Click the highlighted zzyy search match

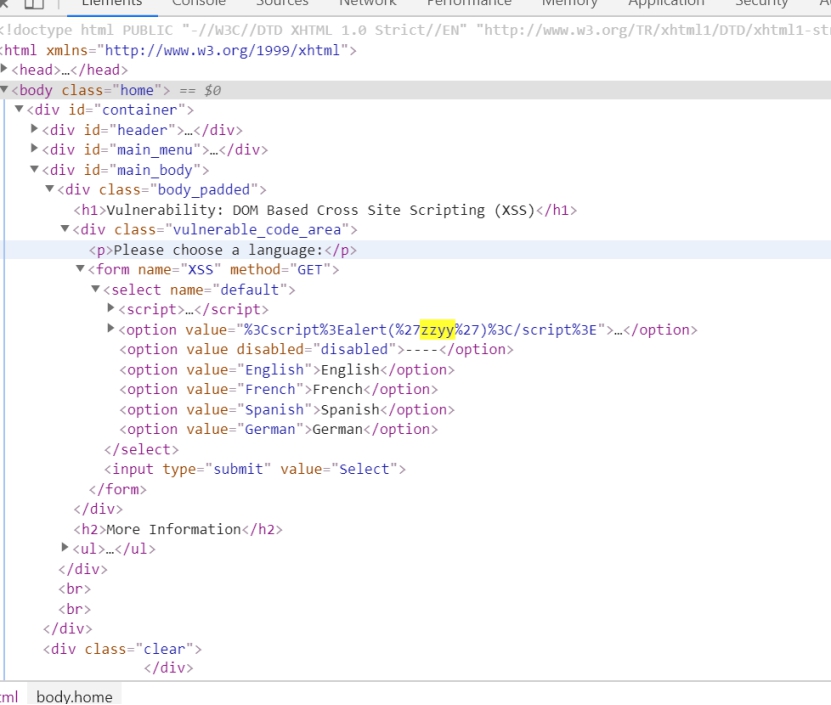pos(437,330)
